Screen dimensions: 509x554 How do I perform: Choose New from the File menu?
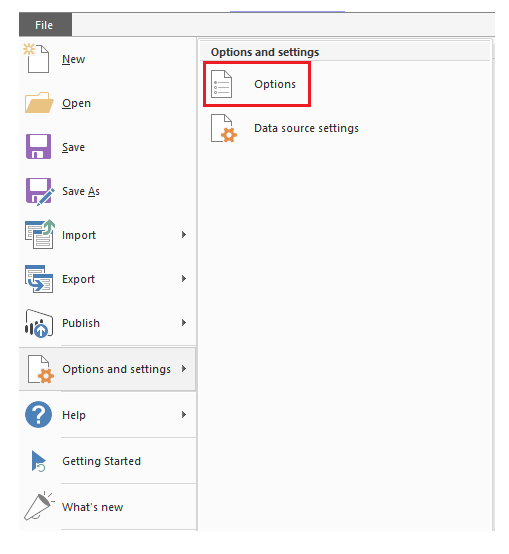click(107, 59)
